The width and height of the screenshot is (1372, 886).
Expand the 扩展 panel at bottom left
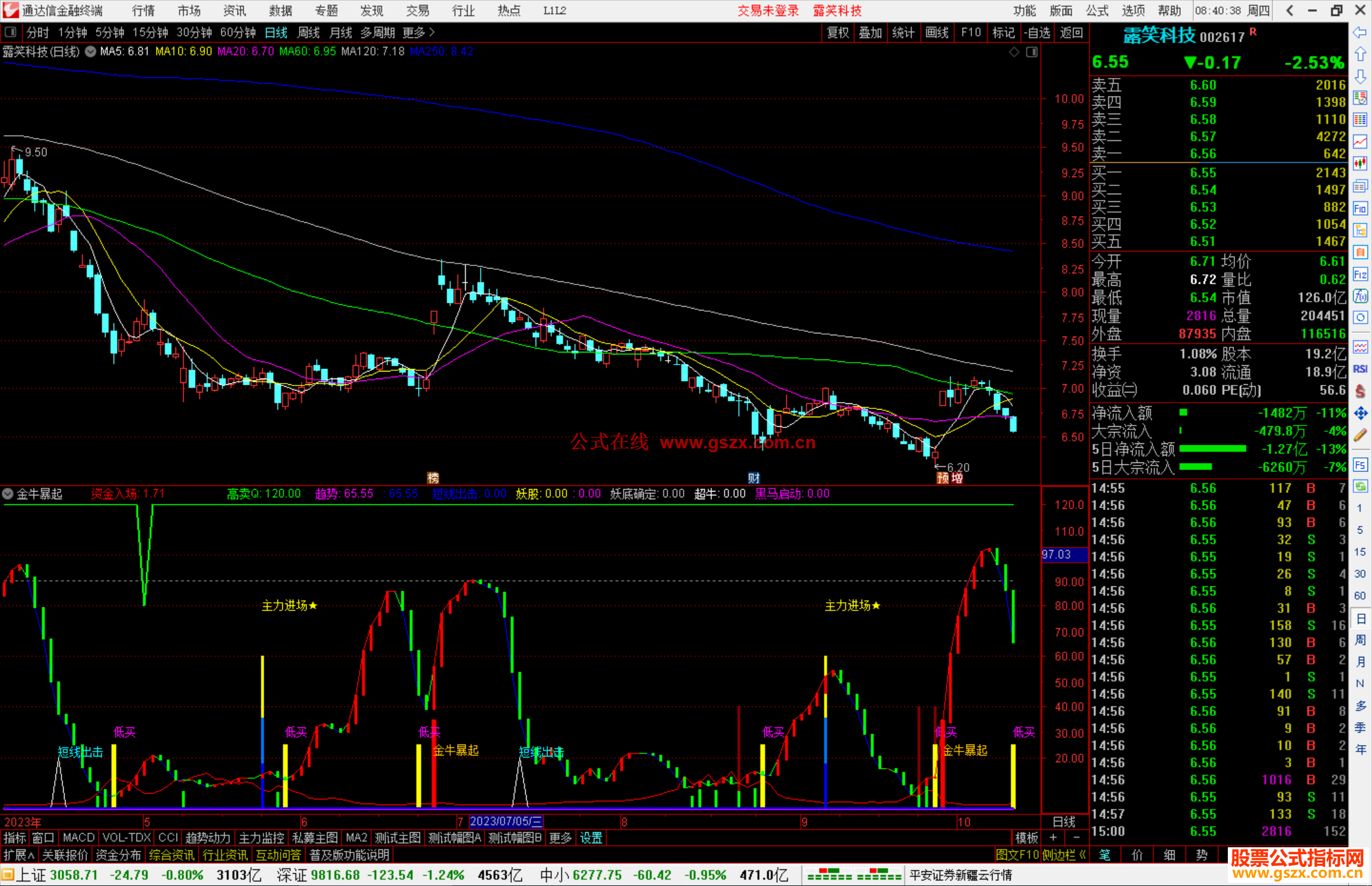[x=19, y=855]
